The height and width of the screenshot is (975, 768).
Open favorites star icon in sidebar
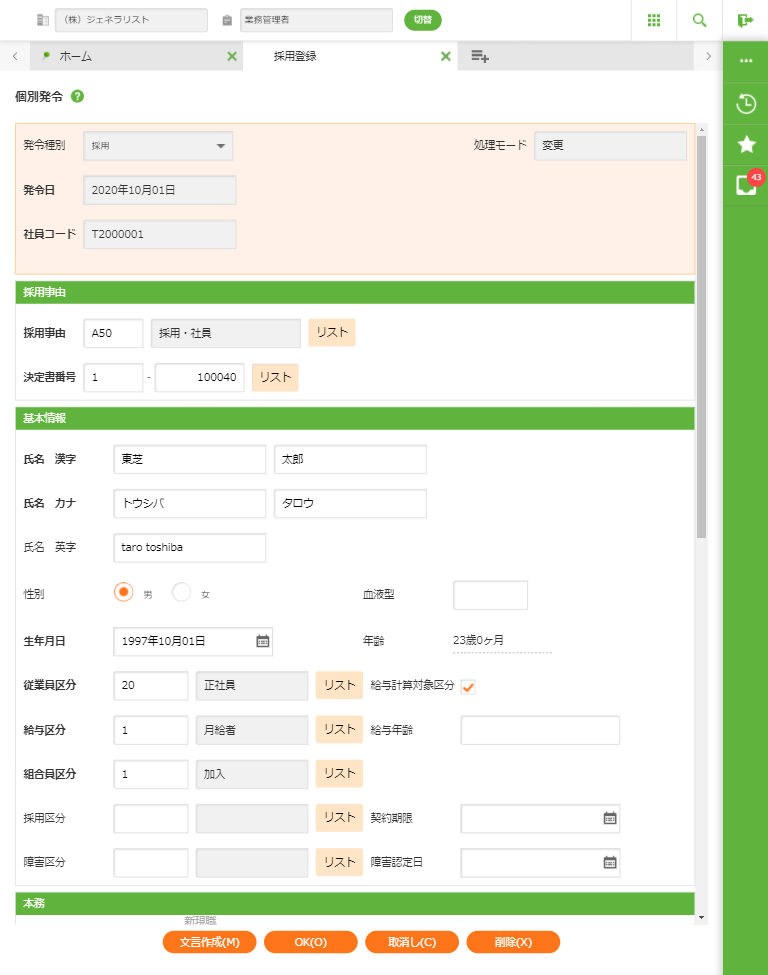point(745,145)
